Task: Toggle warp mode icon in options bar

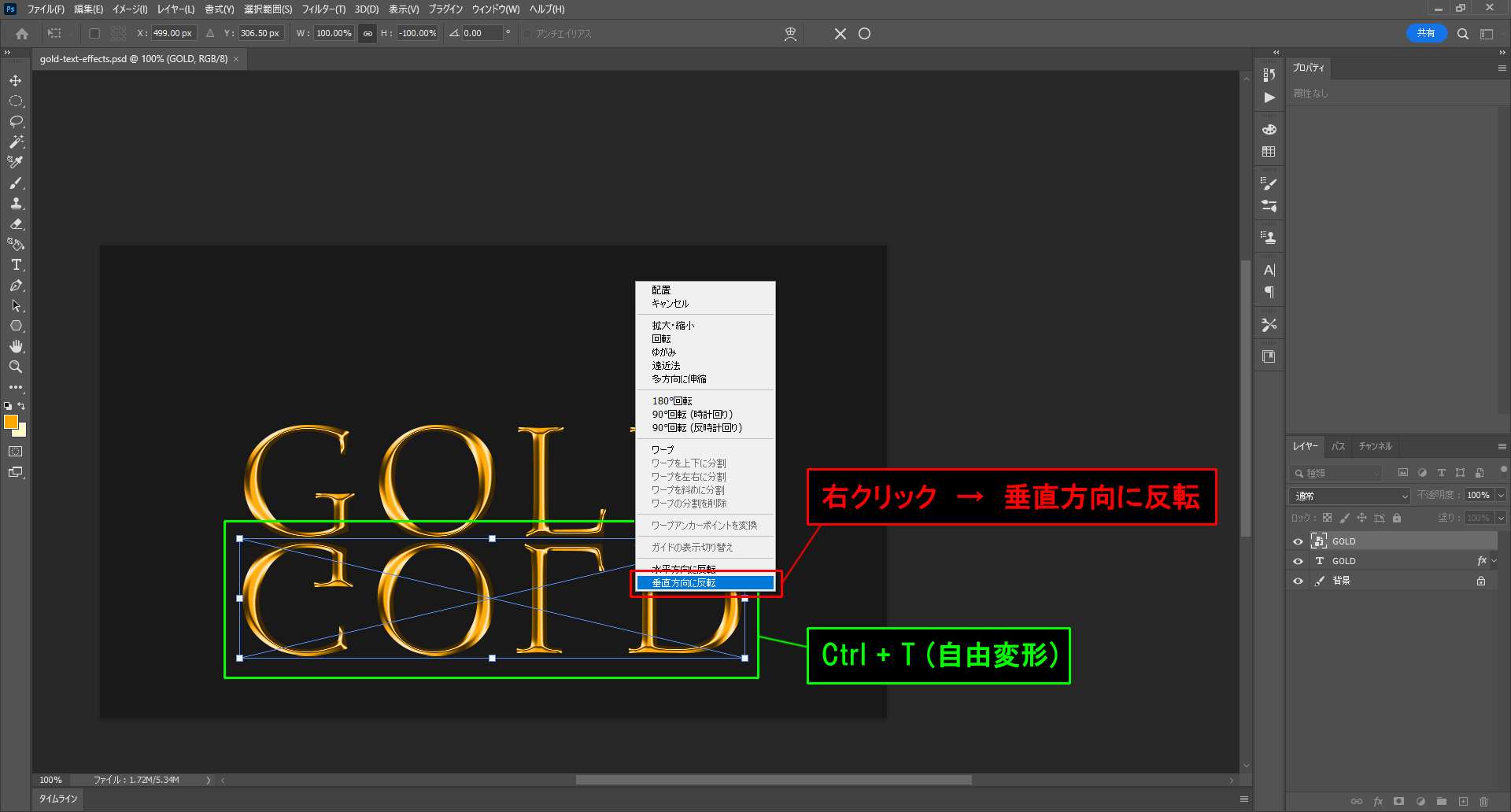Action: coord(790,34)
